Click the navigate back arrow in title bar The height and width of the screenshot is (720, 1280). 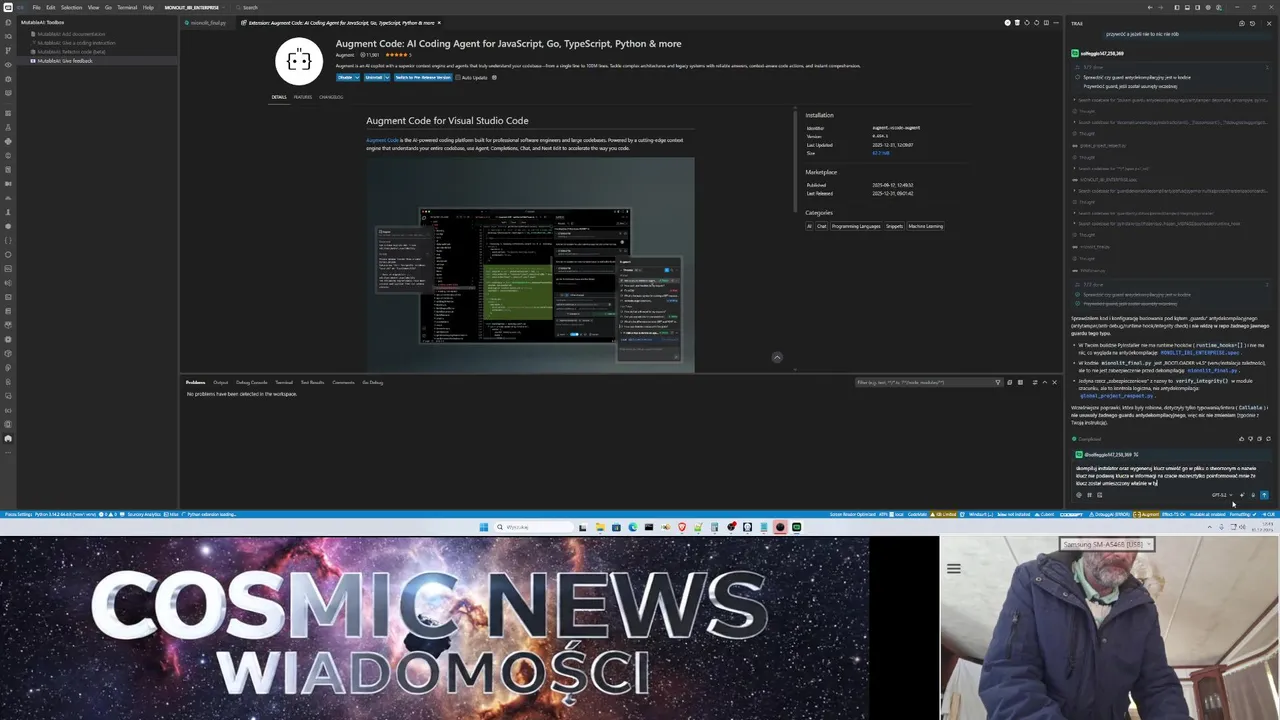(x=1150, y=7)
